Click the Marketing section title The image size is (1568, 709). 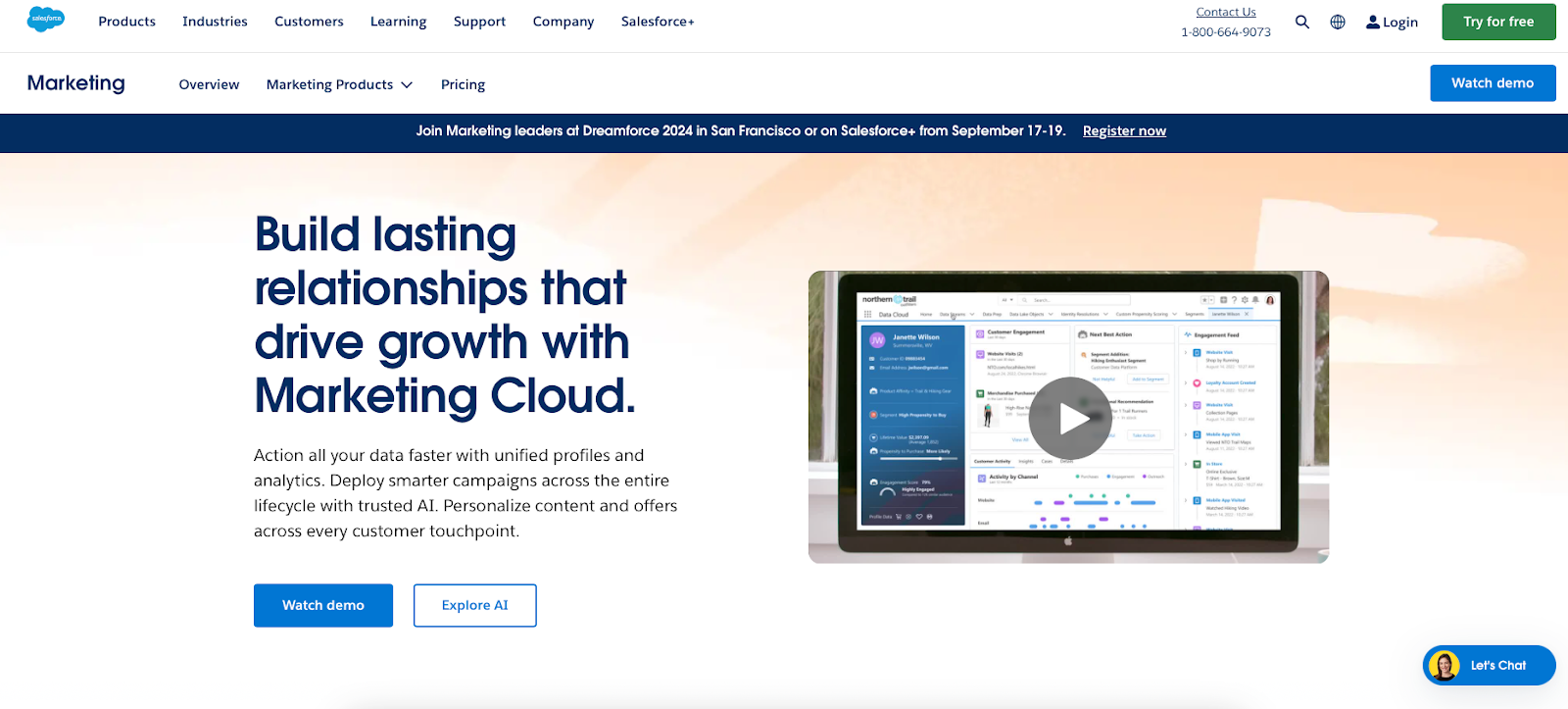(76, 83)
